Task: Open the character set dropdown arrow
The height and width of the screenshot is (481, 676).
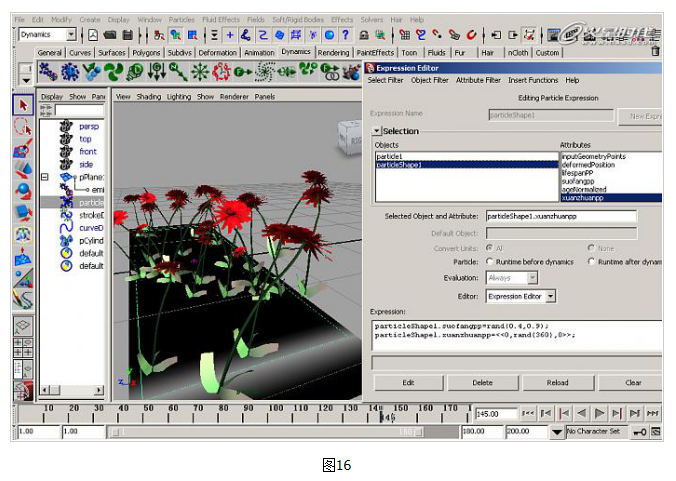Action: [x=557, y=431]
